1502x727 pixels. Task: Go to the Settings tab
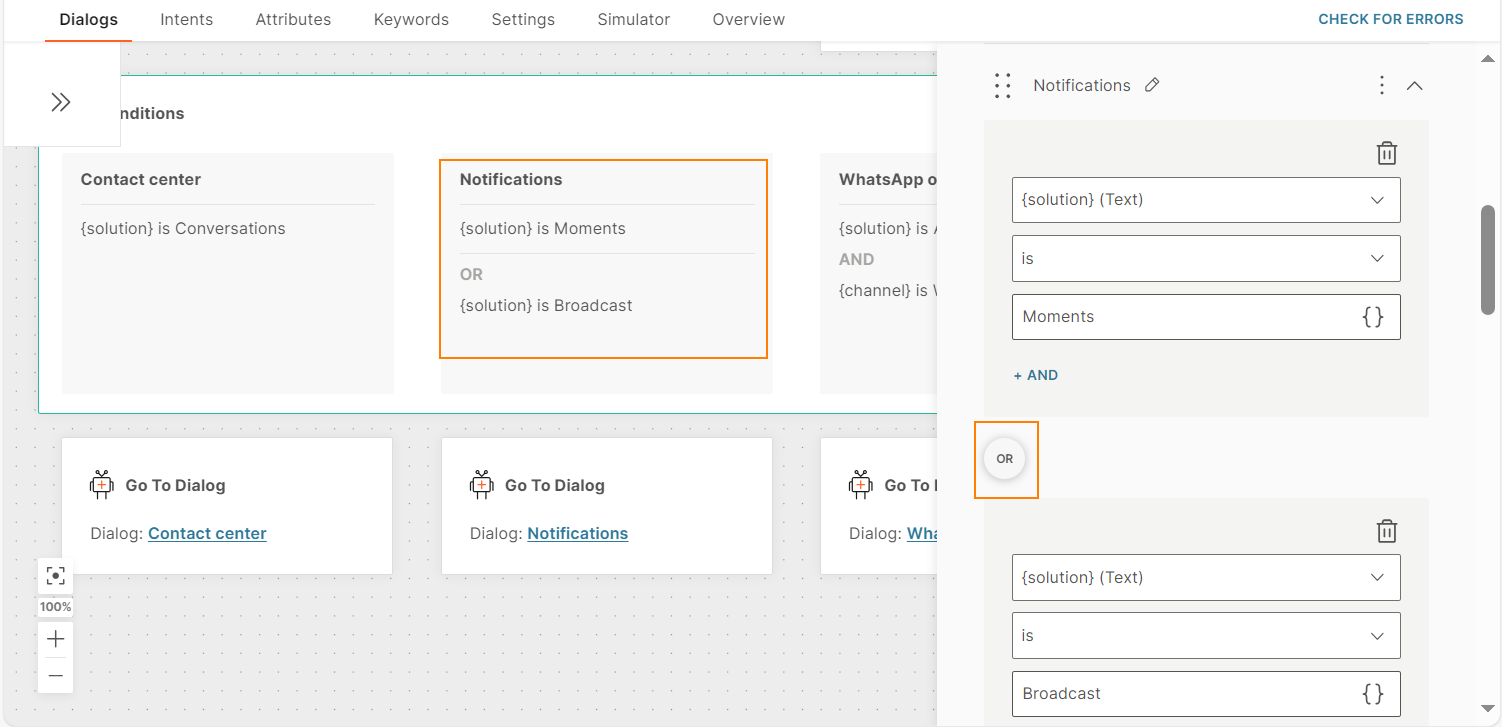[523, 19]
